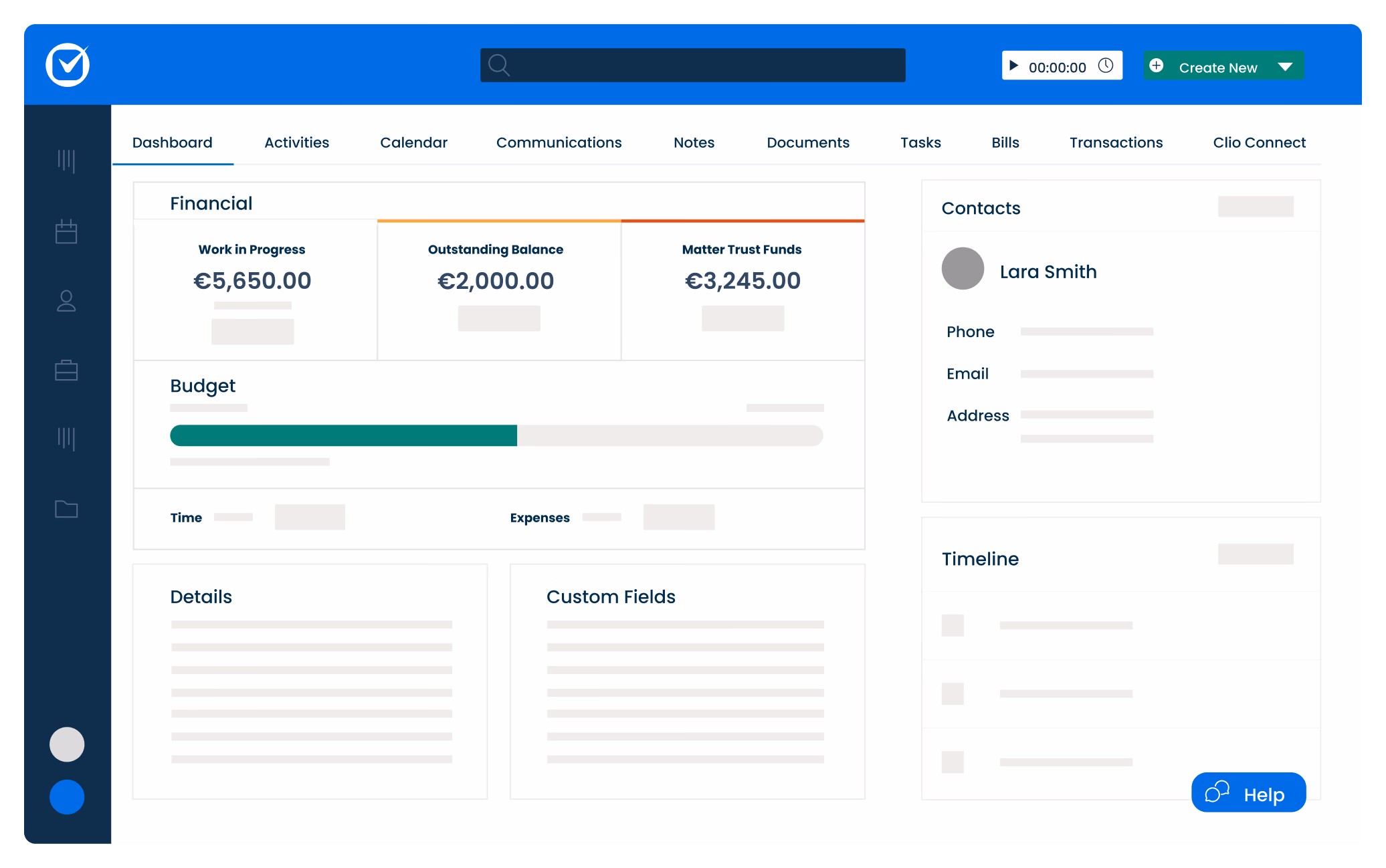The height and width of the screenshot is (868, 1386).
Task: Open the folder documents icon in sidebar
Action: click(66, 509)
